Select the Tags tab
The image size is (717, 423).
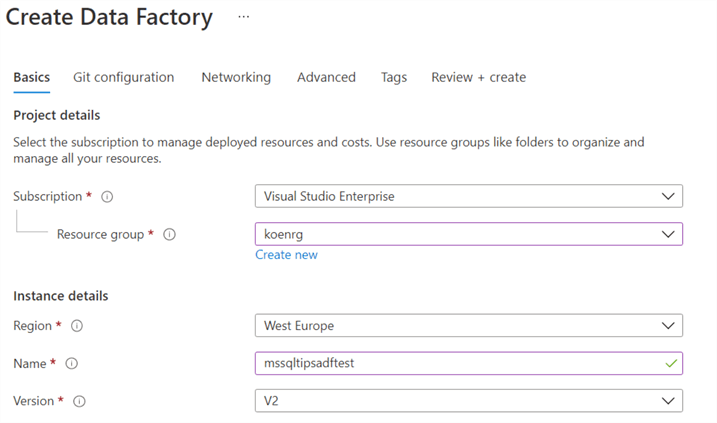tap(393, 77)
